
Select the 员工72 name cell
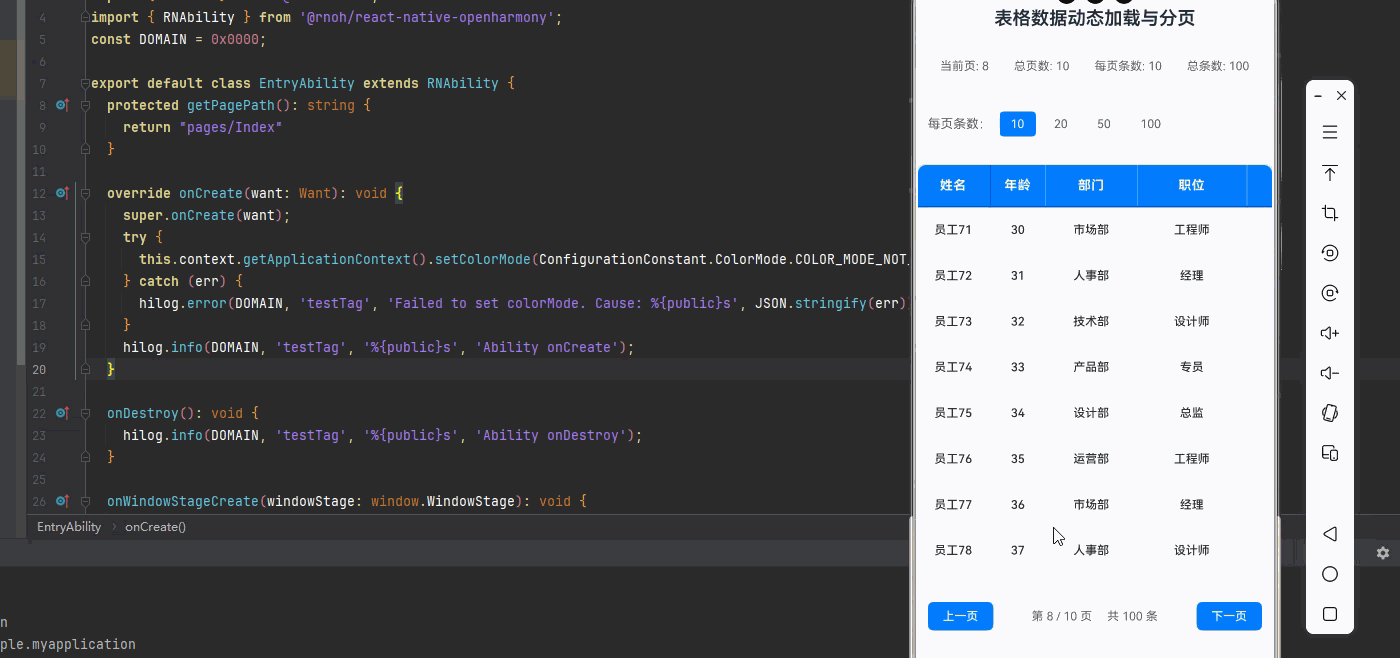click(953, 276)
